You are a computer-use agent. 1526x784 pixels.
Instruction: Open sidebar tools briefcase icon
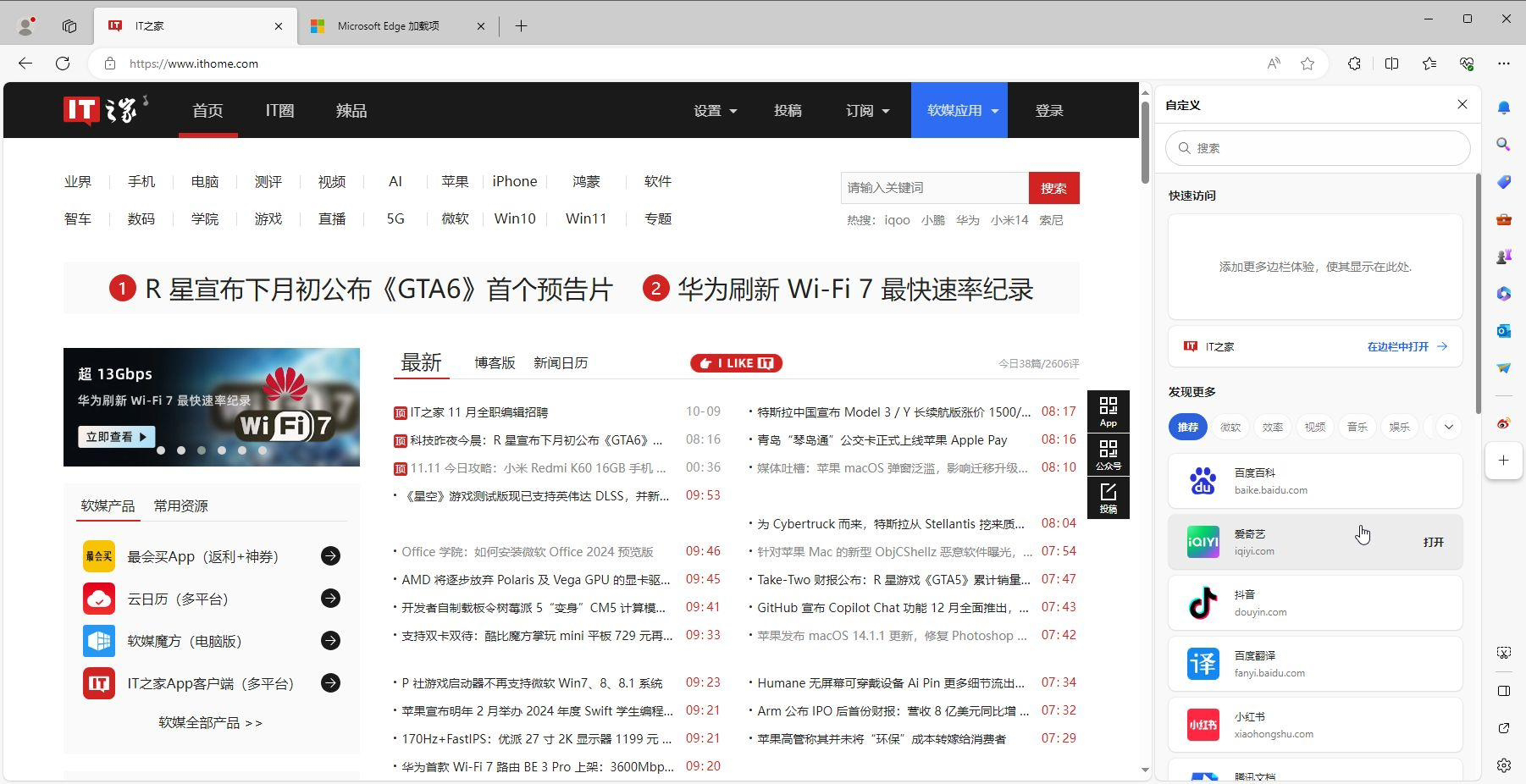point(1504,219)
